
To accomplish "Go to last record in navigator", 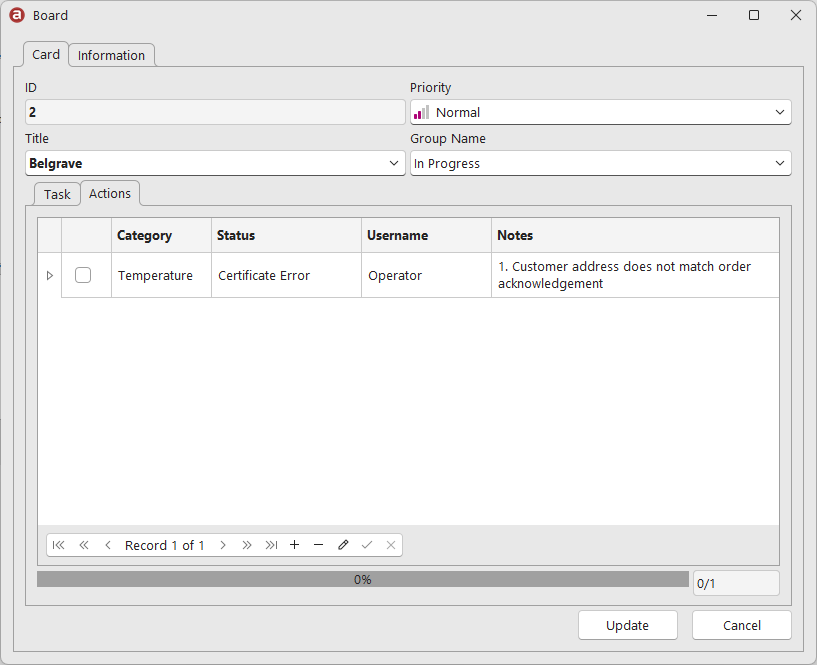I will tap(271, 545).
